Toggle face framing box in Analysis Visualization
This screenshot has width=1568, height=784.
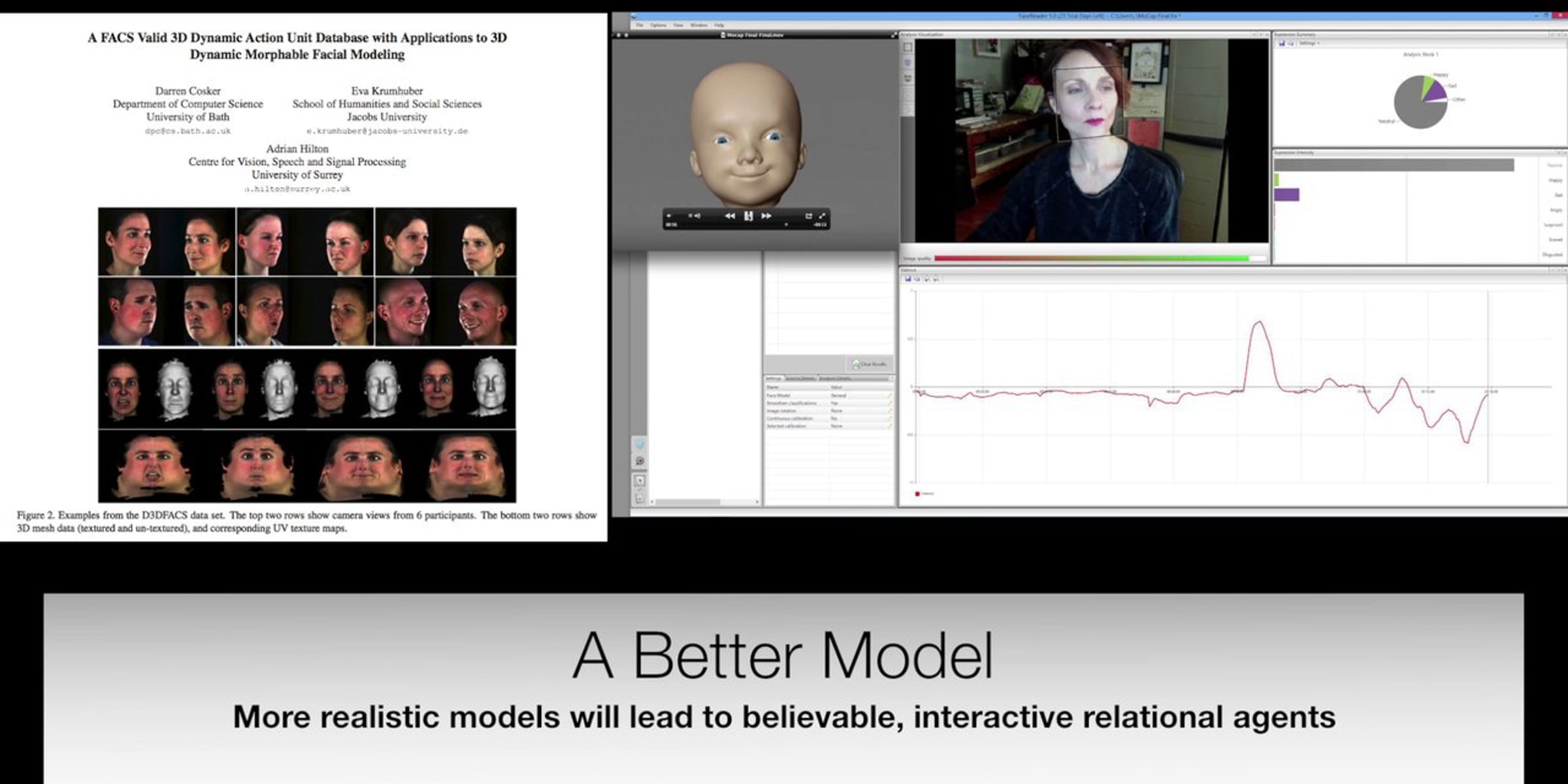(907, 47)
